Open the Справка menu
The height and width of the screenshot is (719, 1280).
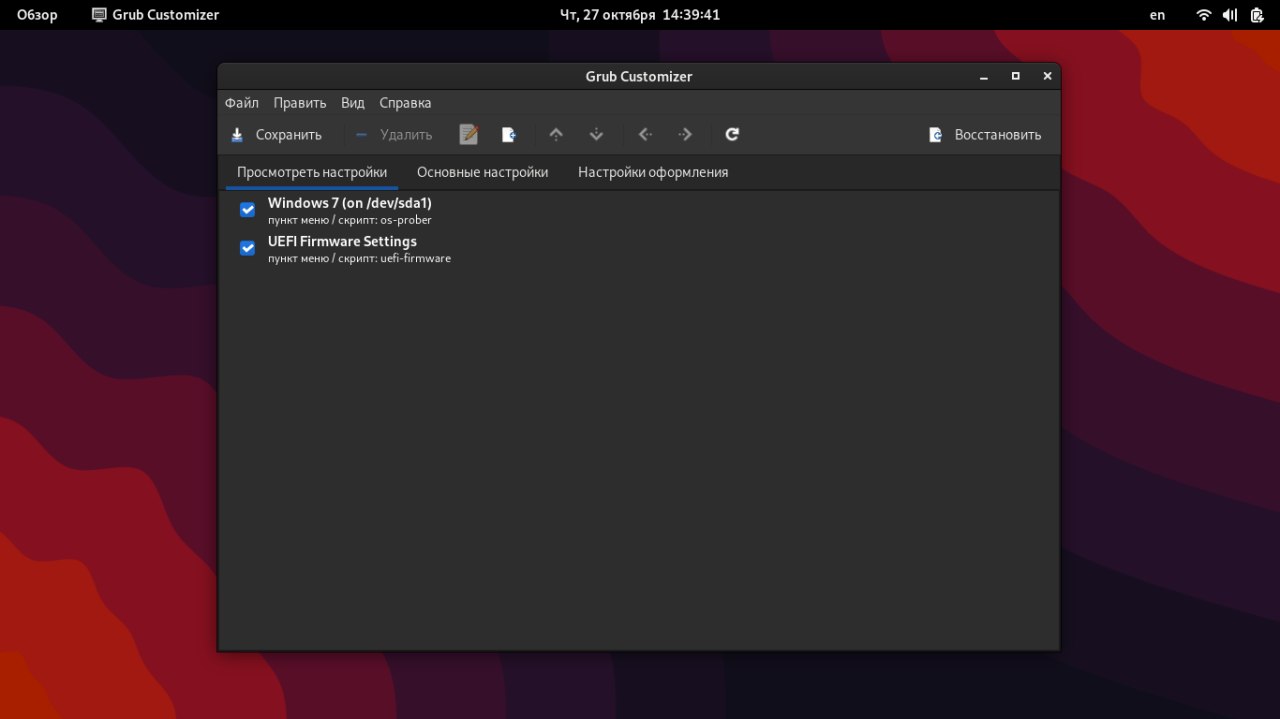(405, 103)
